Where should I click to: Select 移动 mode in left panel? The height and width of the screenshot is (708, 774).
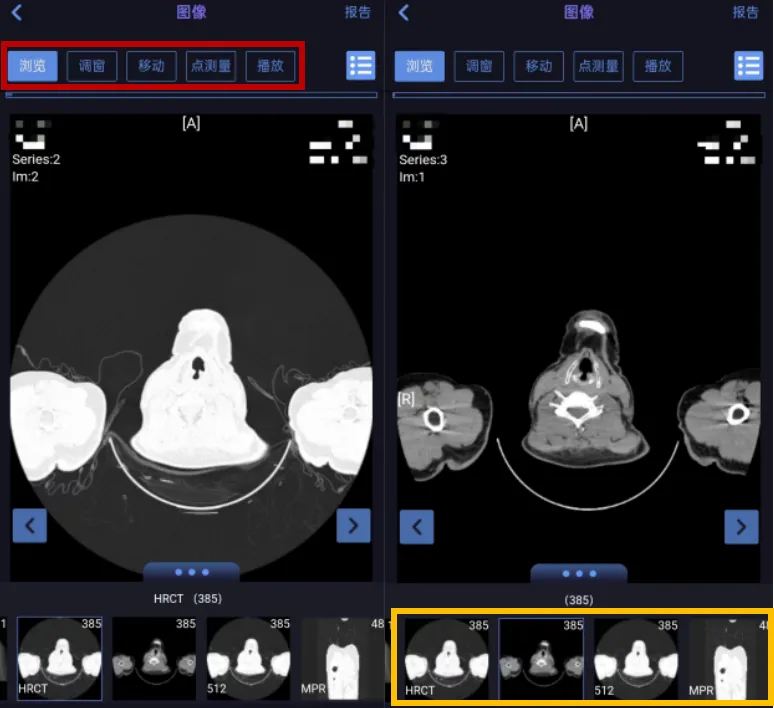pos(152,66)
